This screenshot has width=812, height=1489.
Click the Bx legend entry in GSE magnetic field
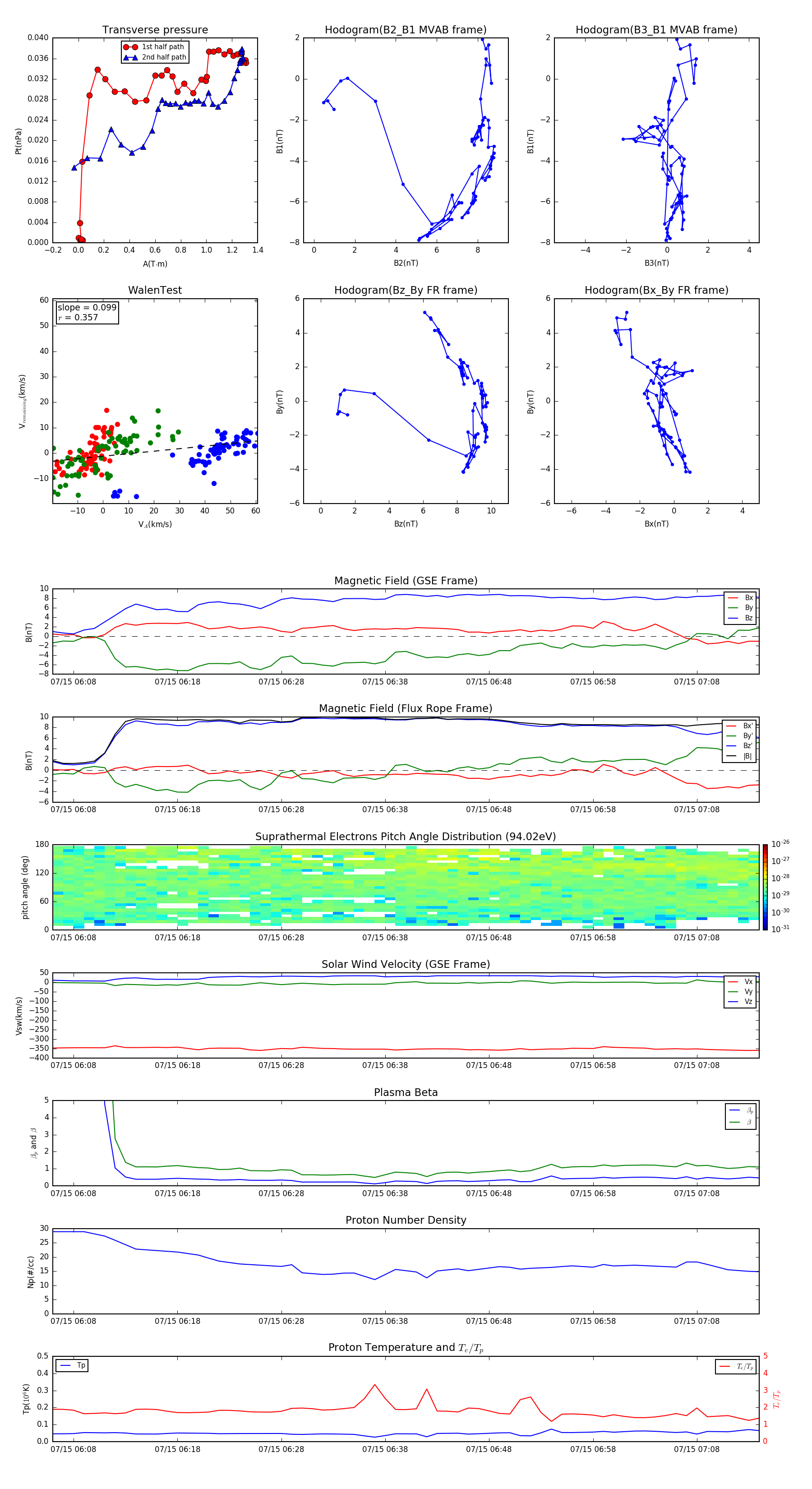(x=740, y=598)
